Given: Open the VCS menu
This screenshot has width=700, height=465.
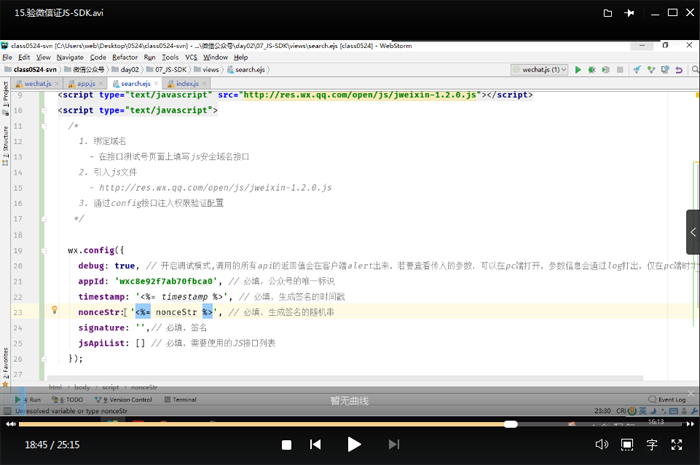Looking at the screenshot, I should click(x=191, y=57).
